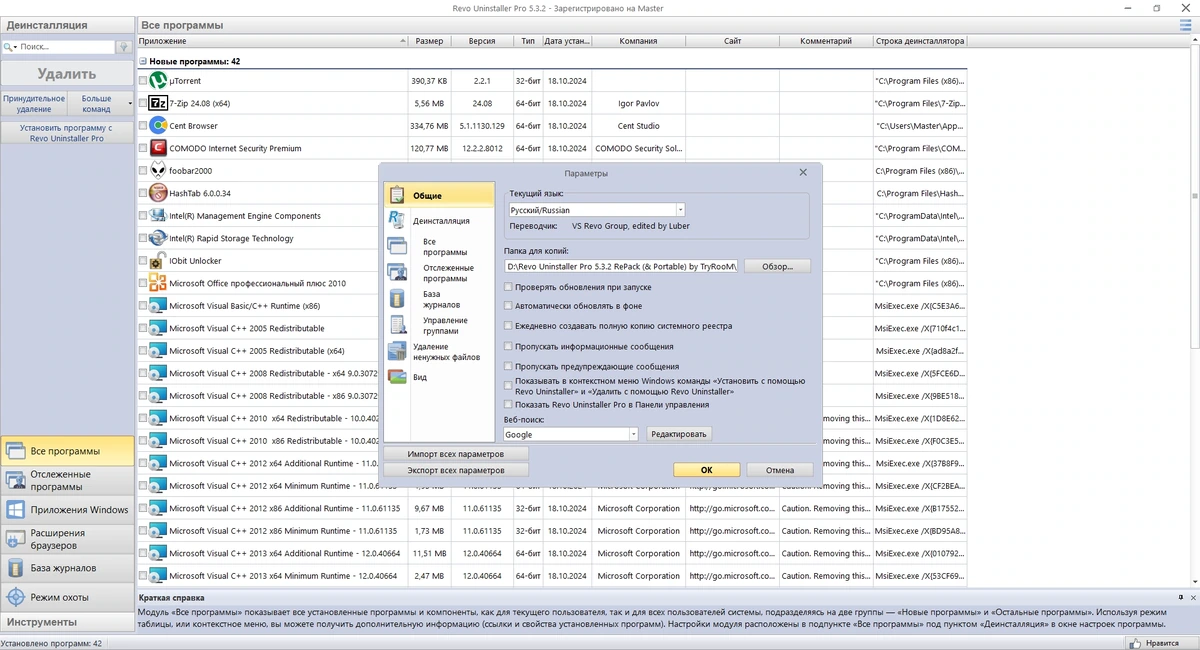Select the Общие settings category icon
This screenshot has width=1200, height=650.
click(x=397, y=195)
